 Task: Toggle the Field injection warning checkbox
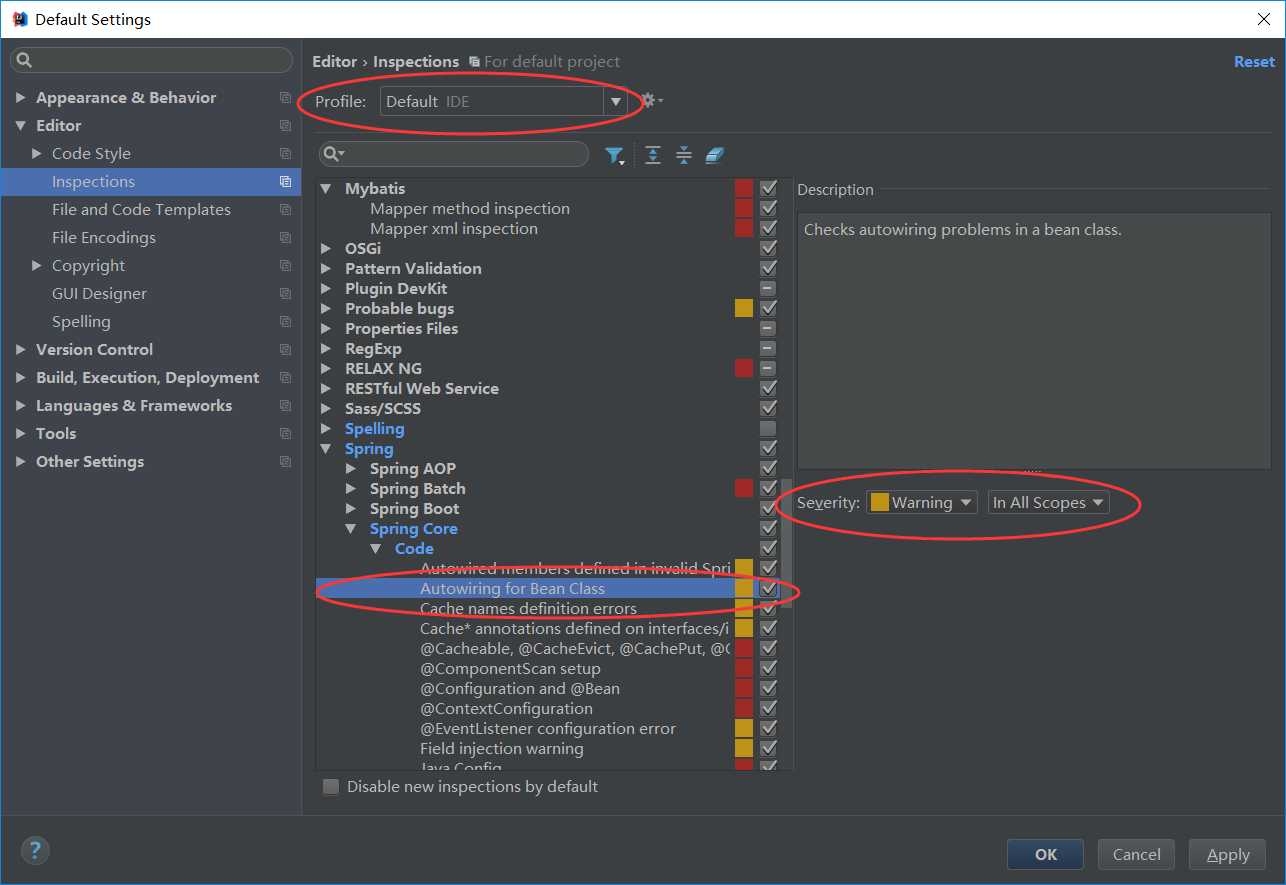pyautogui.click(x=768, y=748)
